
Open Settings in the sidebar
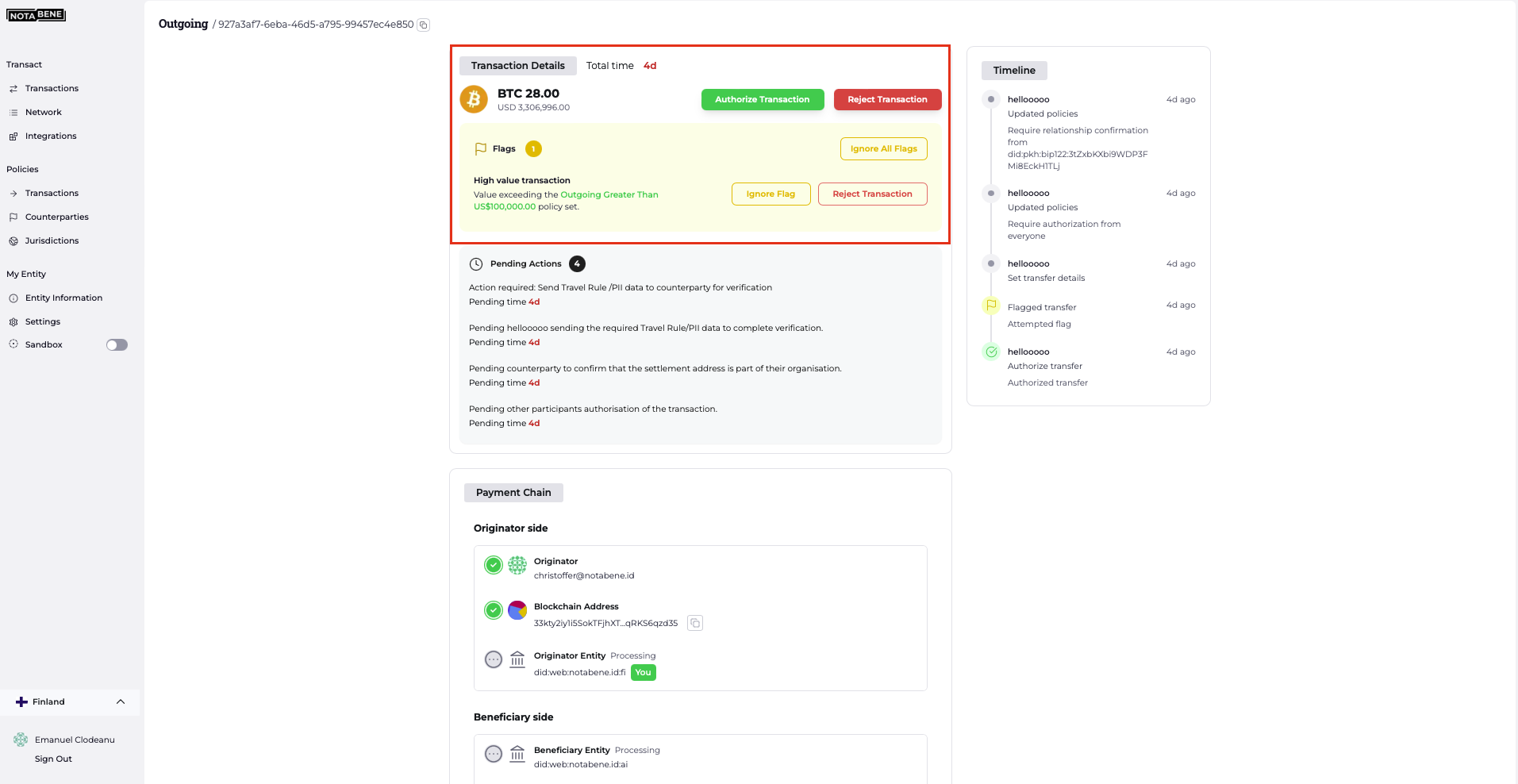click(x=43, y=322)
